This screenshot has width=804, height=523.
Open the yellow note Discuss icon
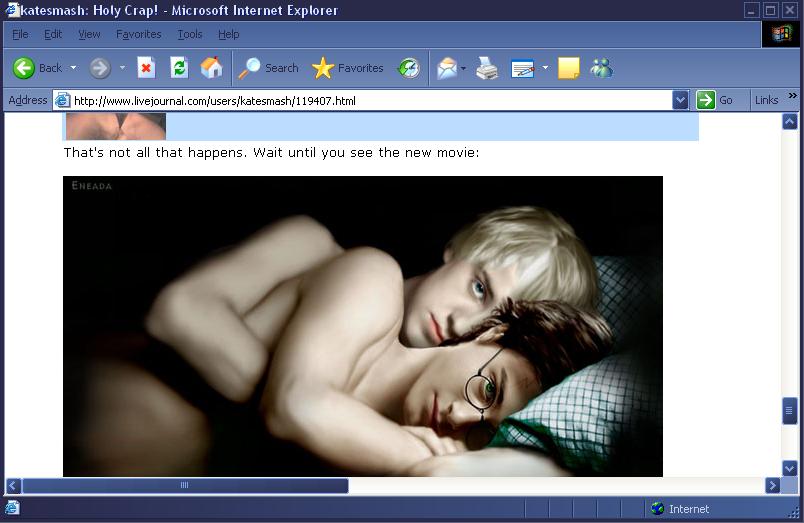[568, 68]
